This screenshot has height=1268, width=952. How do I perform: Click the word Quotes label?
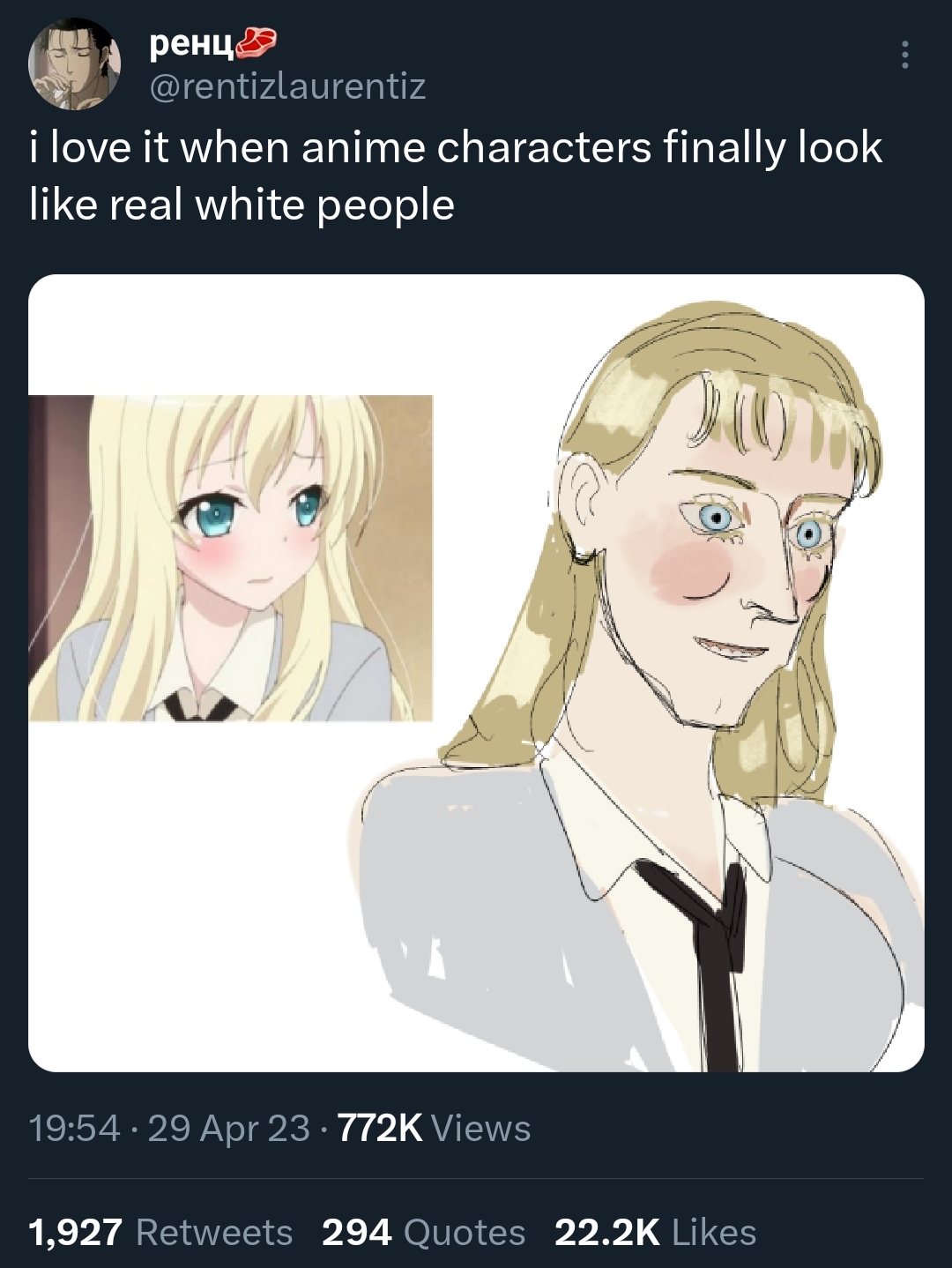click(464, 1232)
